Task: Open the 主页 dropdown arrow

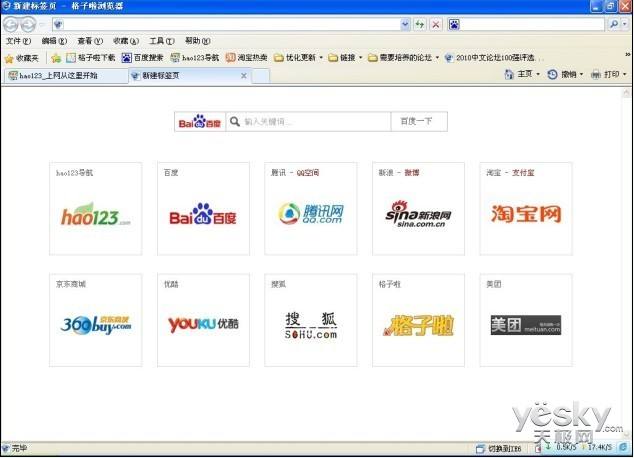Action: 538,74
